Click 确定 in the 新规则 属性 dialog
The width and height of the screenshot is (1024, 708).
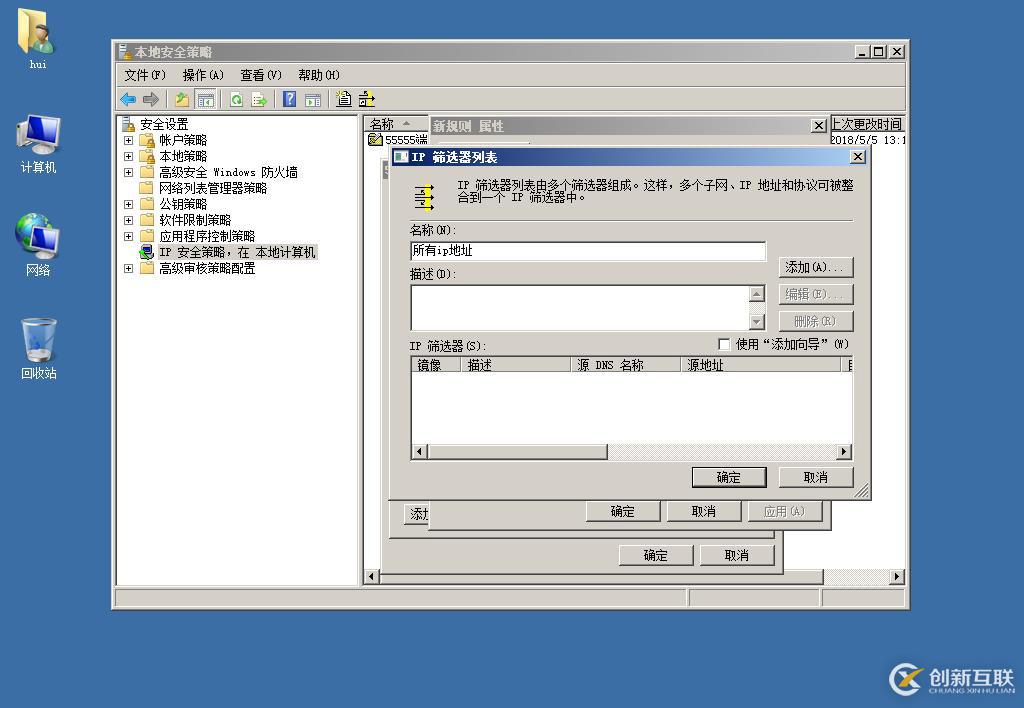coord(622,511)
